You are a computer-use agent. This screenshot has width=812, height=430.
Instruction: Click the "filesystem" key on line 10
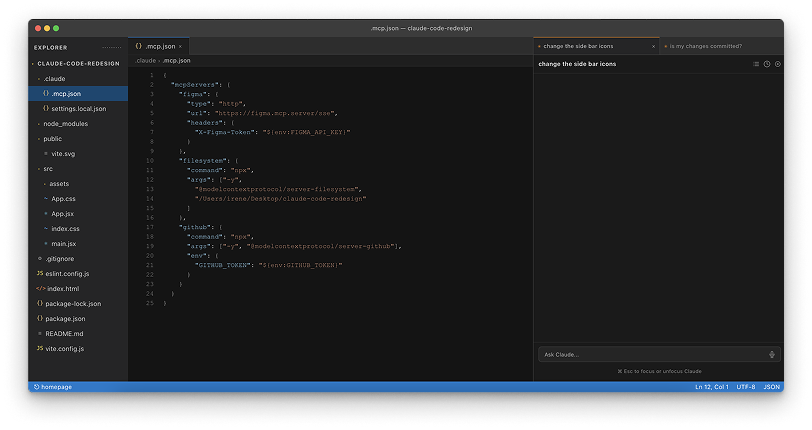coord(202,161)
